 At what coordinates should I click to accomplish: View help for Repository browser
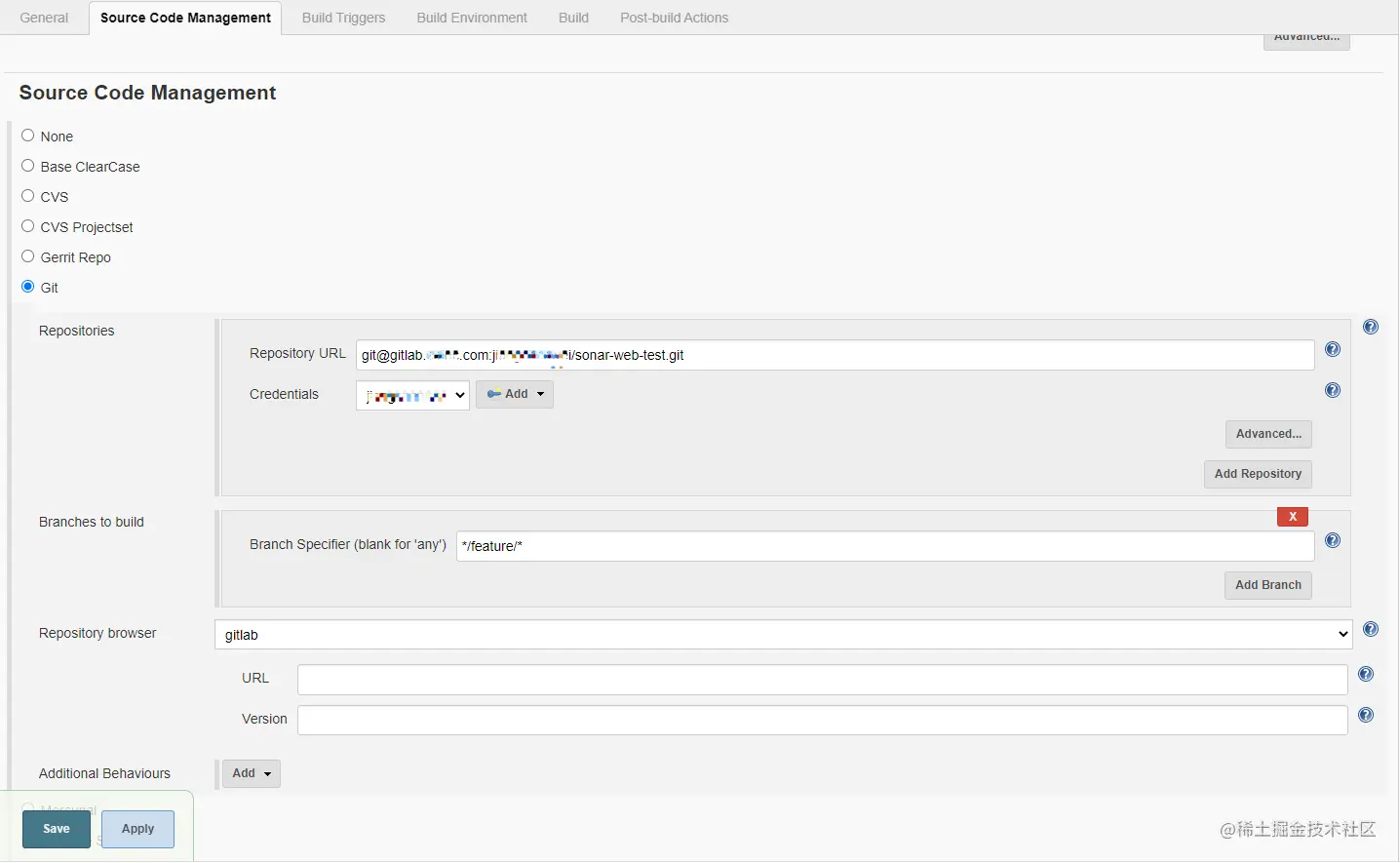coord(1371,629)
